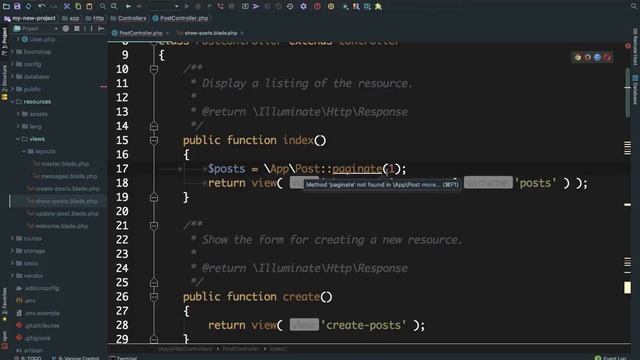Expand the vendor folder

pos(13,276)
